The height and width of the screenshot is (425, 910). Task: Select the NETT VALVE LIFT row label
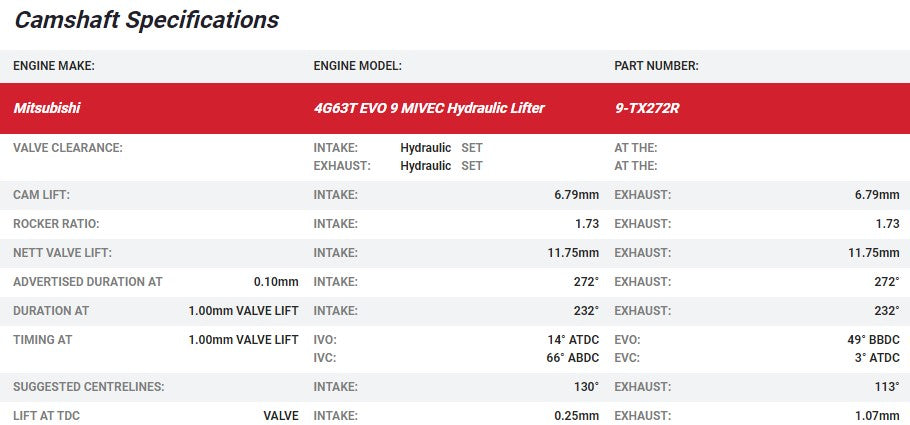62,253
